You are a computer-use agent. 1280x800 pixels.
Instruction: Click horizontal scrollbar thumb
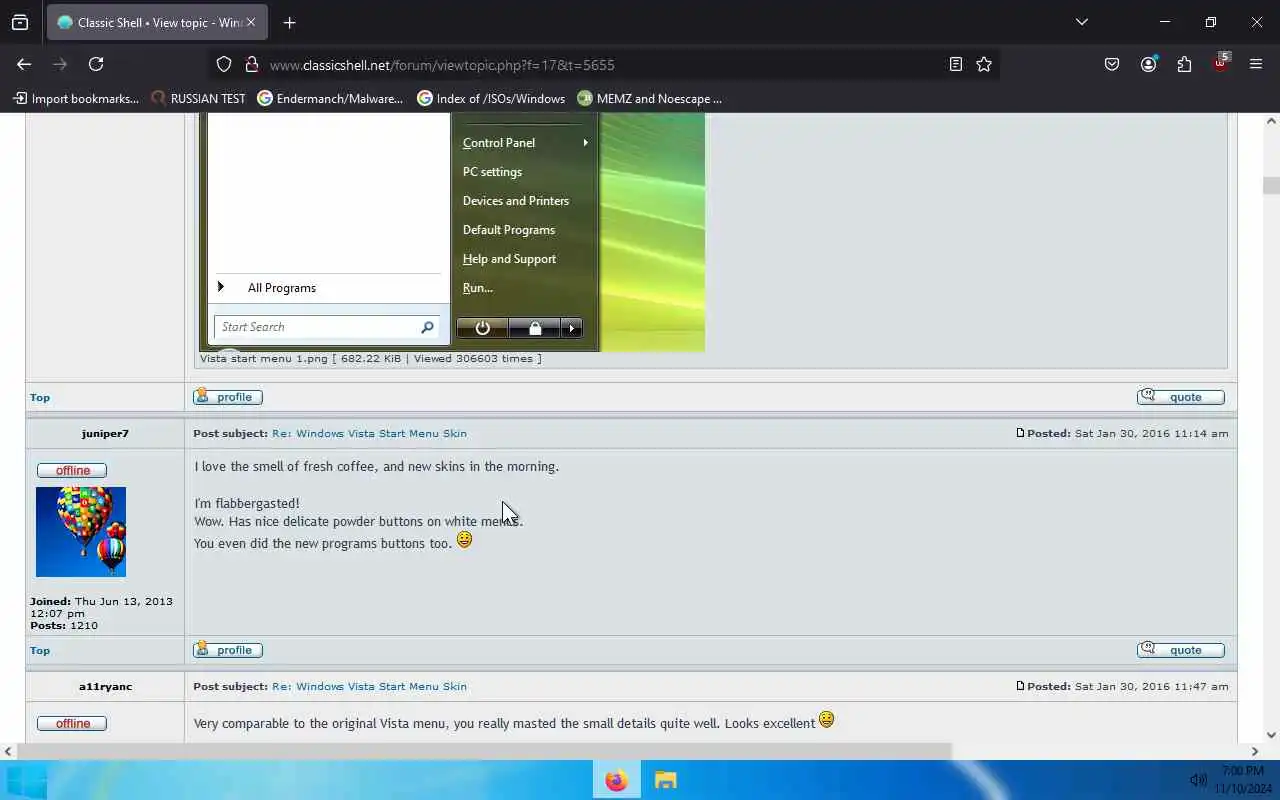click(483, 751)
